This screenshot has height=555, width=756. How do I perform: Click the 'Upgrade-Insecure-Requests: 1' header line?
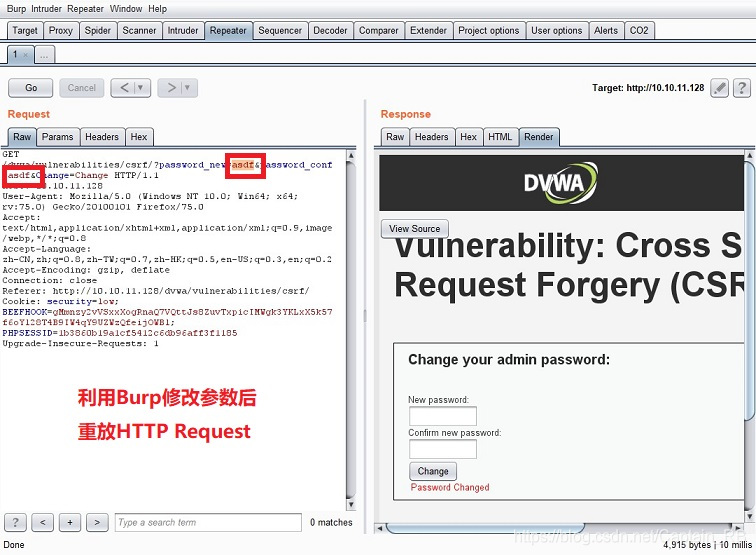81,344
